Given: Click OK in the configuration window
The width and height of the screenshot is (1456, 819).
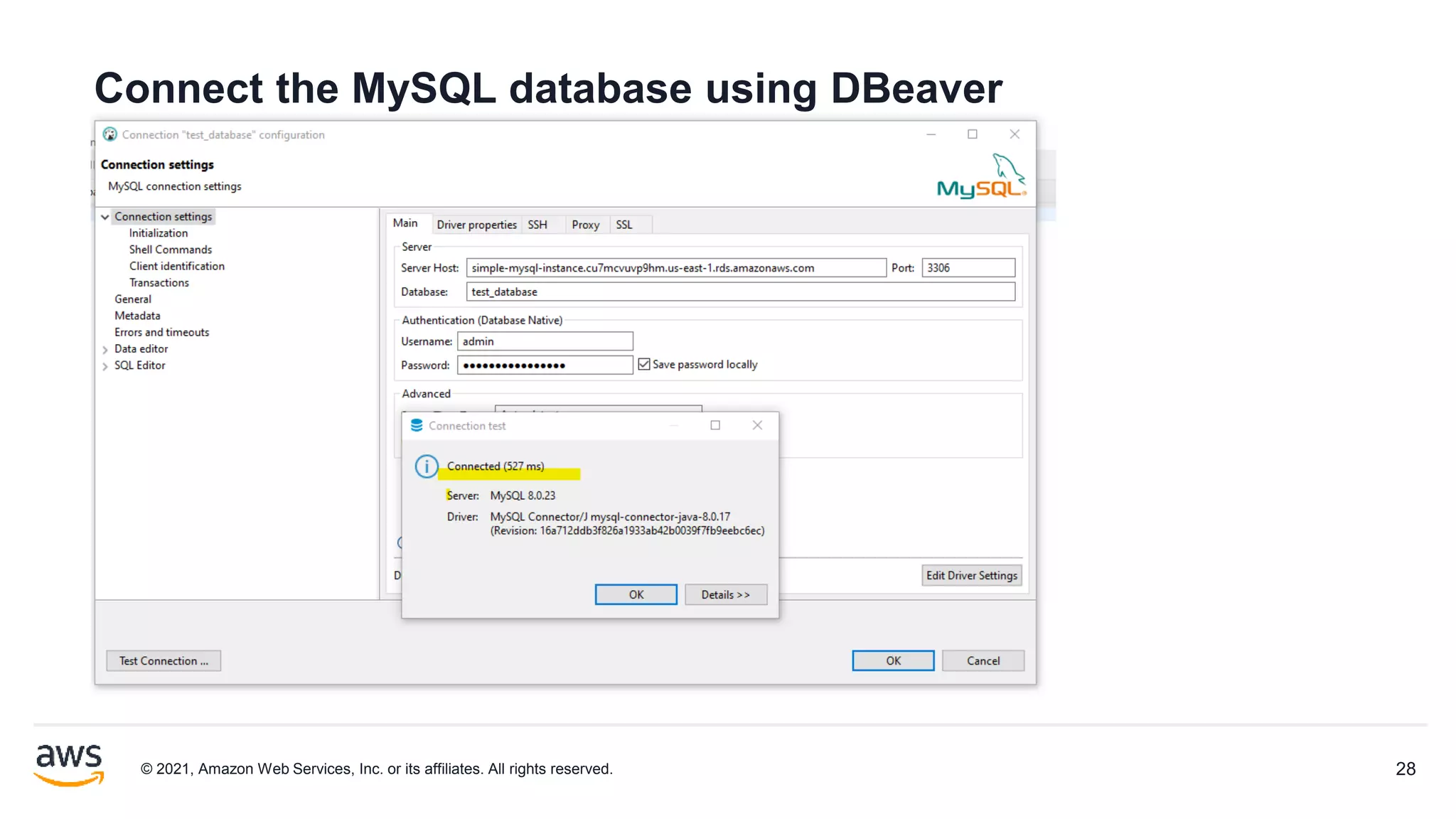Looking at the screenshot, I should (x=894, y=660).
